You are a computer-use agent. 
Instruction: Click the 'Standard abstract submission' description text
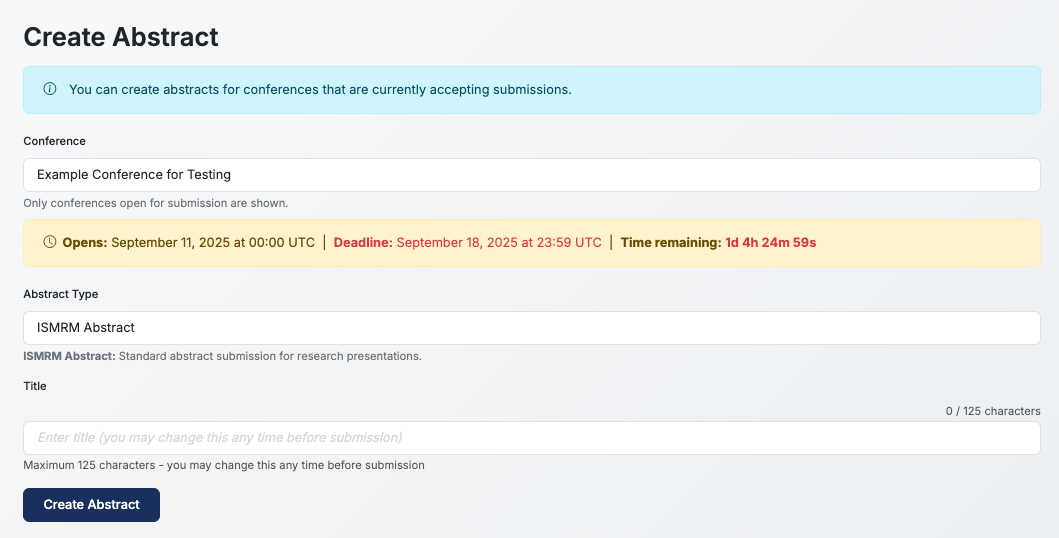point(270,356)
